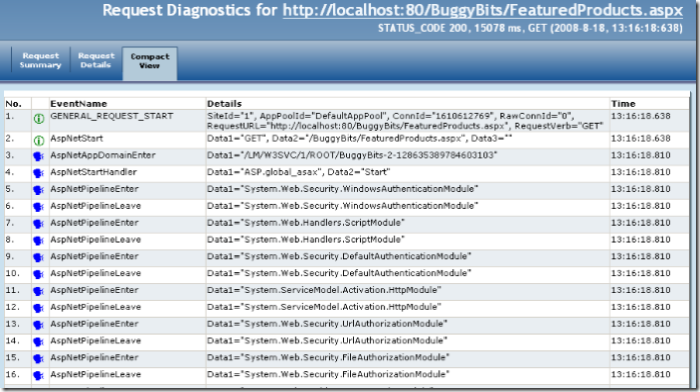Select the AspNetStartHandler event name
The width and height of the screenshot is (700, 392).
click(93, 172)
